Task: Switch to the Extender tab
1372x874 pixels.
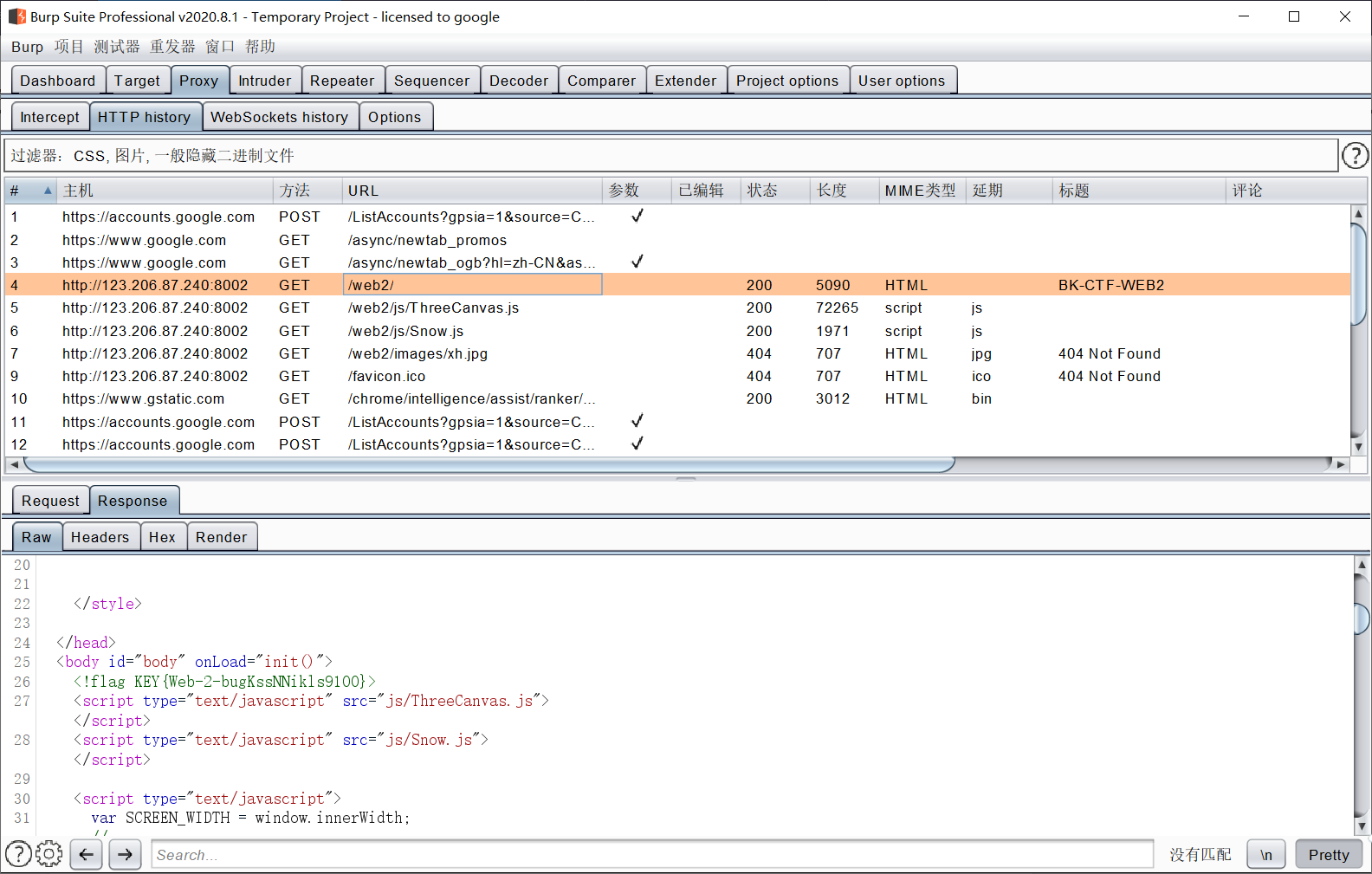Action: click(685, 81)
